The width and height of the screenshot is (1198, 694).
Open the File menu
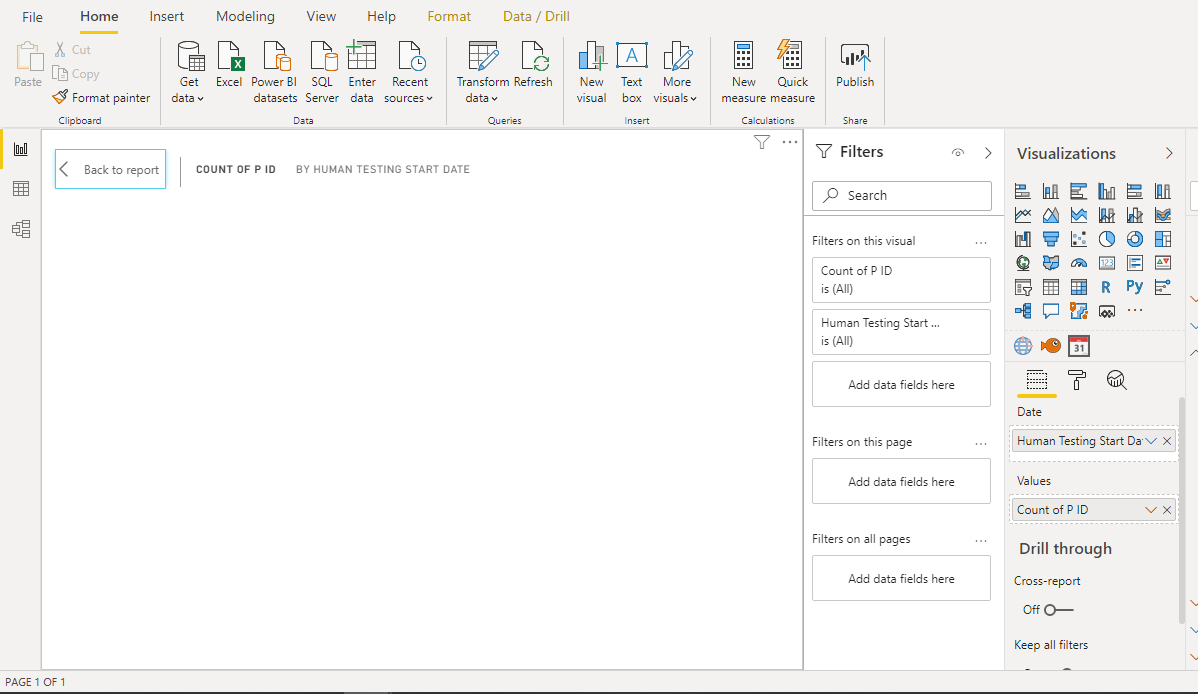point(32,17)
